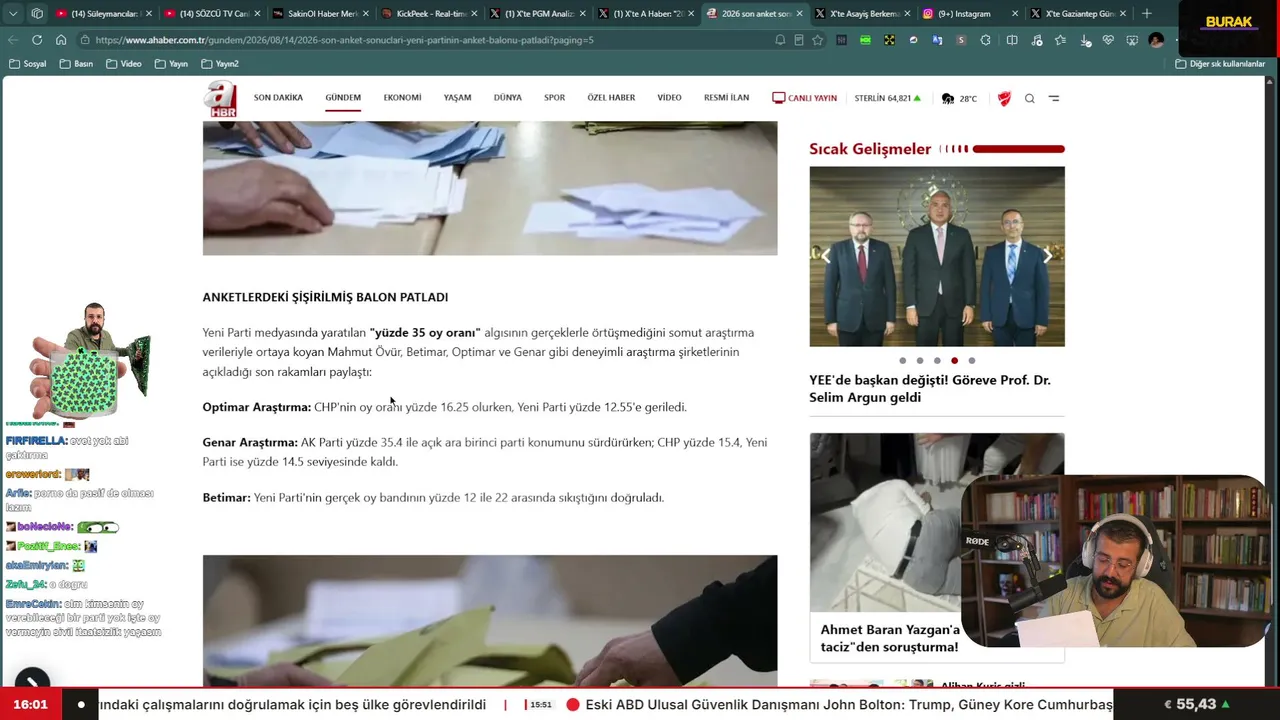Open the site search magnifier icon
Screen dimensions: 1280x720
[x=1029, y=98]
